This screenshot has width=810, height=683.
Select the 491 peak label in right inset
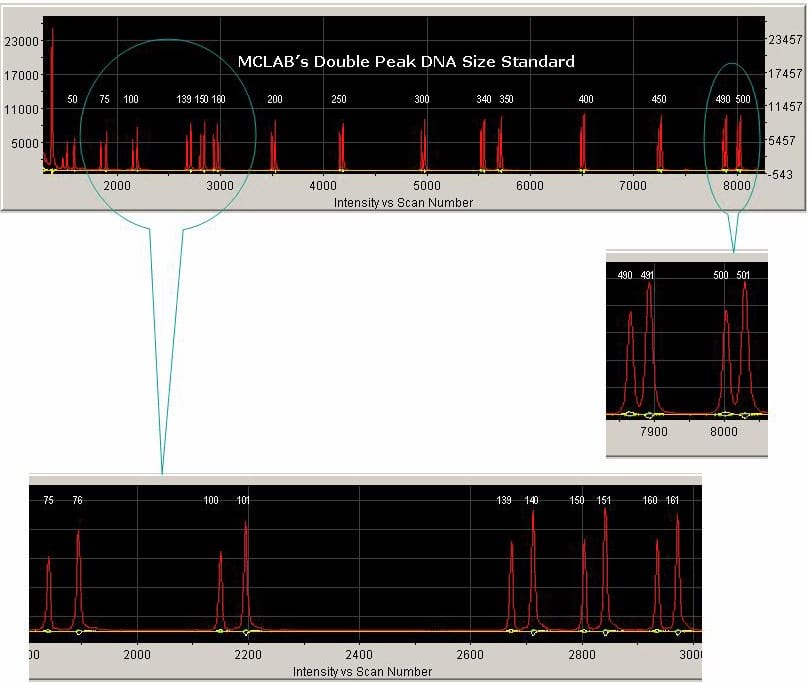pos(647,275)
